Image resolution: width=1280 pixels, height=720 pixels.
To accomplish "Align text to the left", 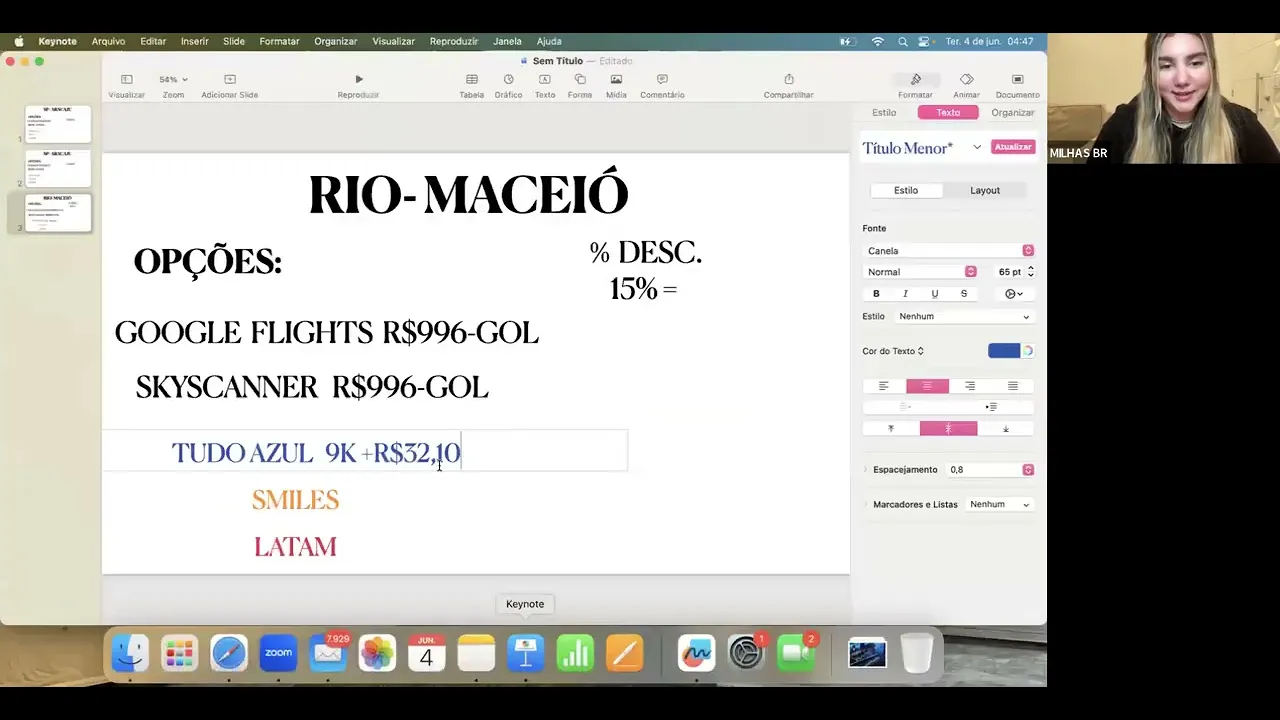I will (884, 386).
